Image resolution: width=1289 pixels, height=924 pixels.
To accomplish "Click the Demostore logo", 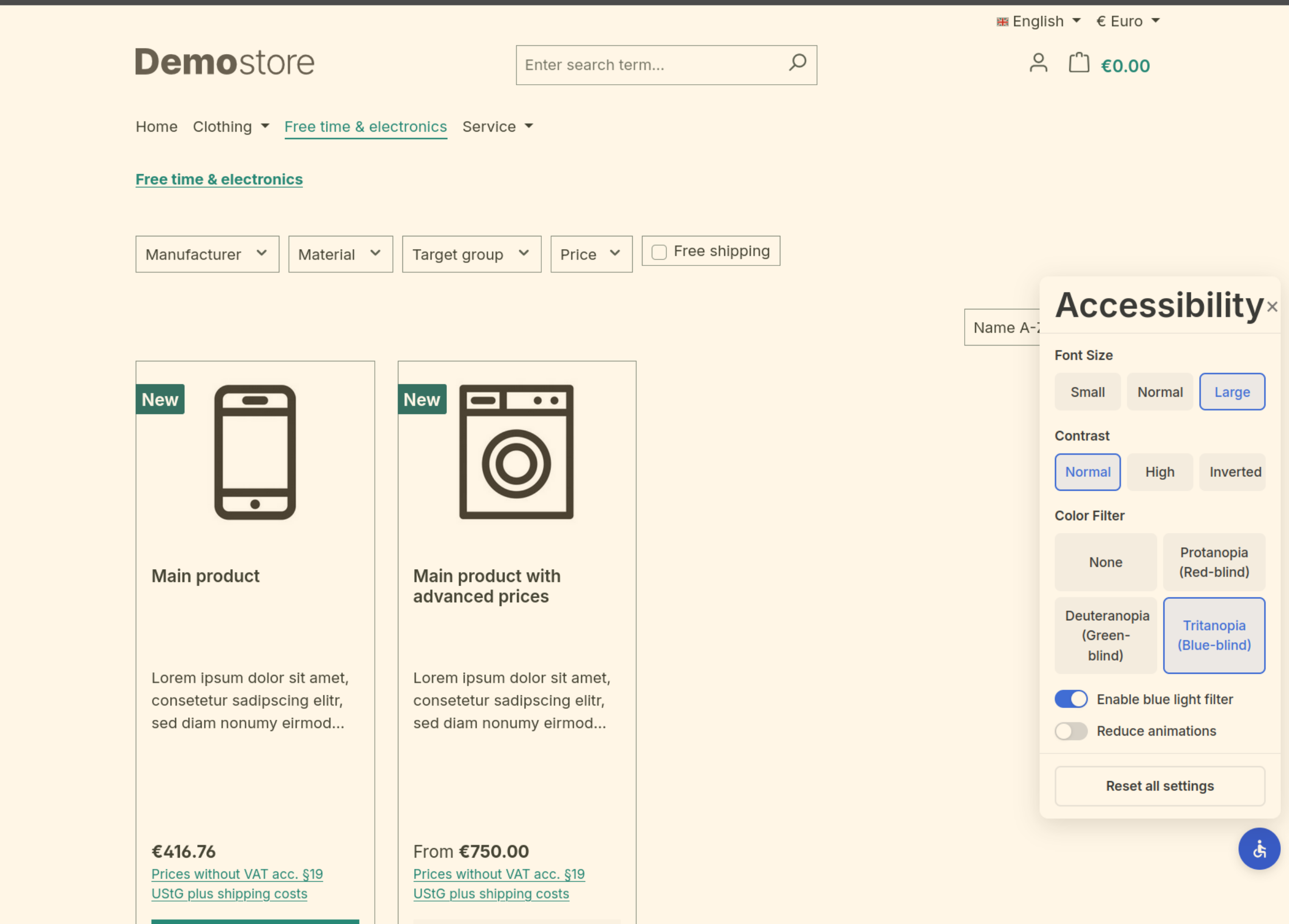I will (225, 62).
